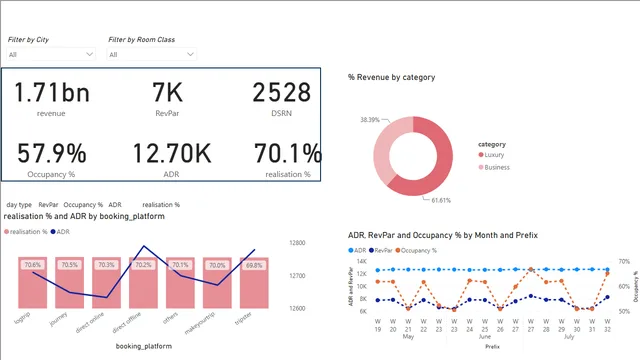Select the logtrip bar
The width and height of the screenshot is (640, 360).
(33, 282)
